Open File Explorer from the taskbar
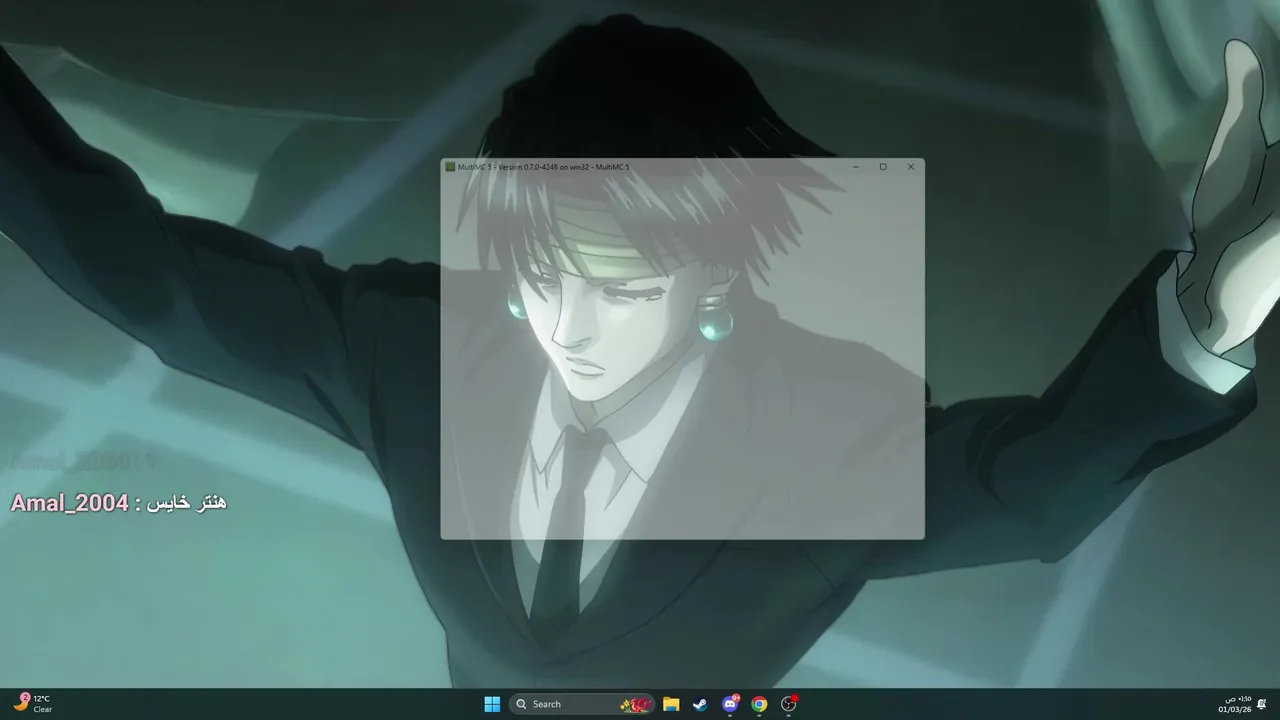The width and height of the screenshot is (1280, 720). (671, 704)
